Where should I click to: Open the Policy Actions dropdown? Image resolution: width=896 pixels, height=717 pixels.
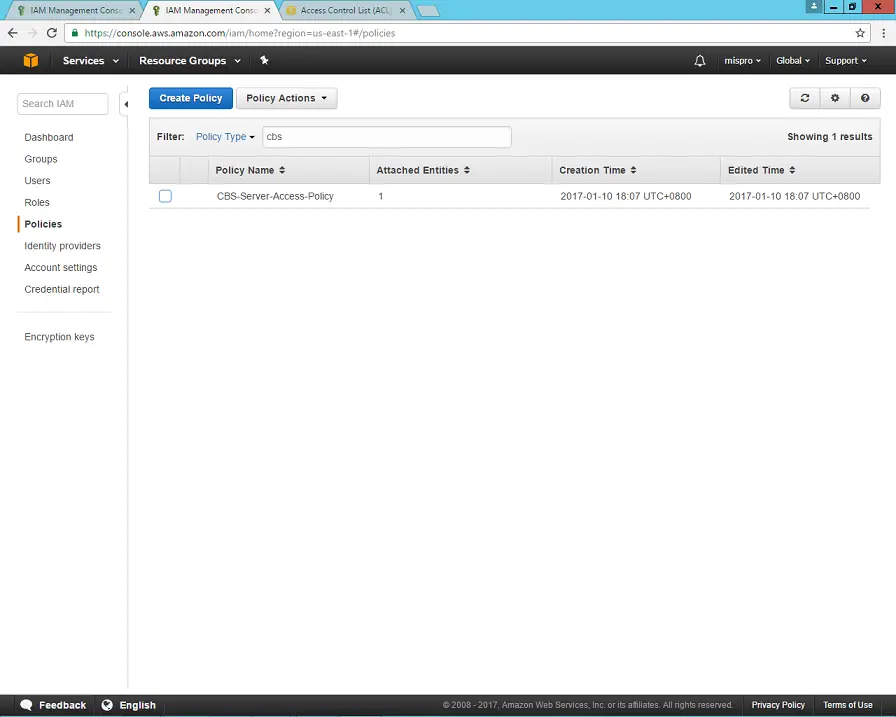[x=286, y=97]
